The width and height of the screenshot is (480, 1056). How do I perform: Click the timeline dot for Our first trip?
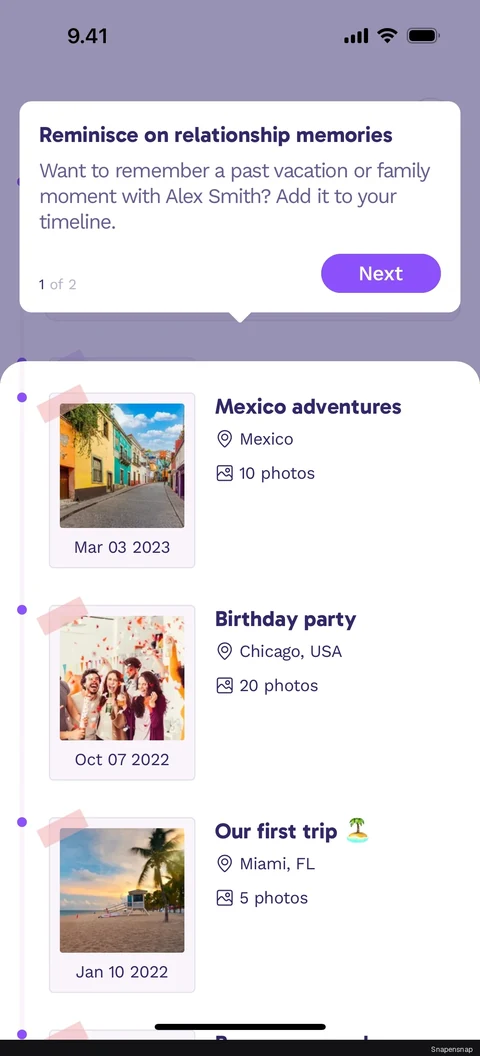22,822
